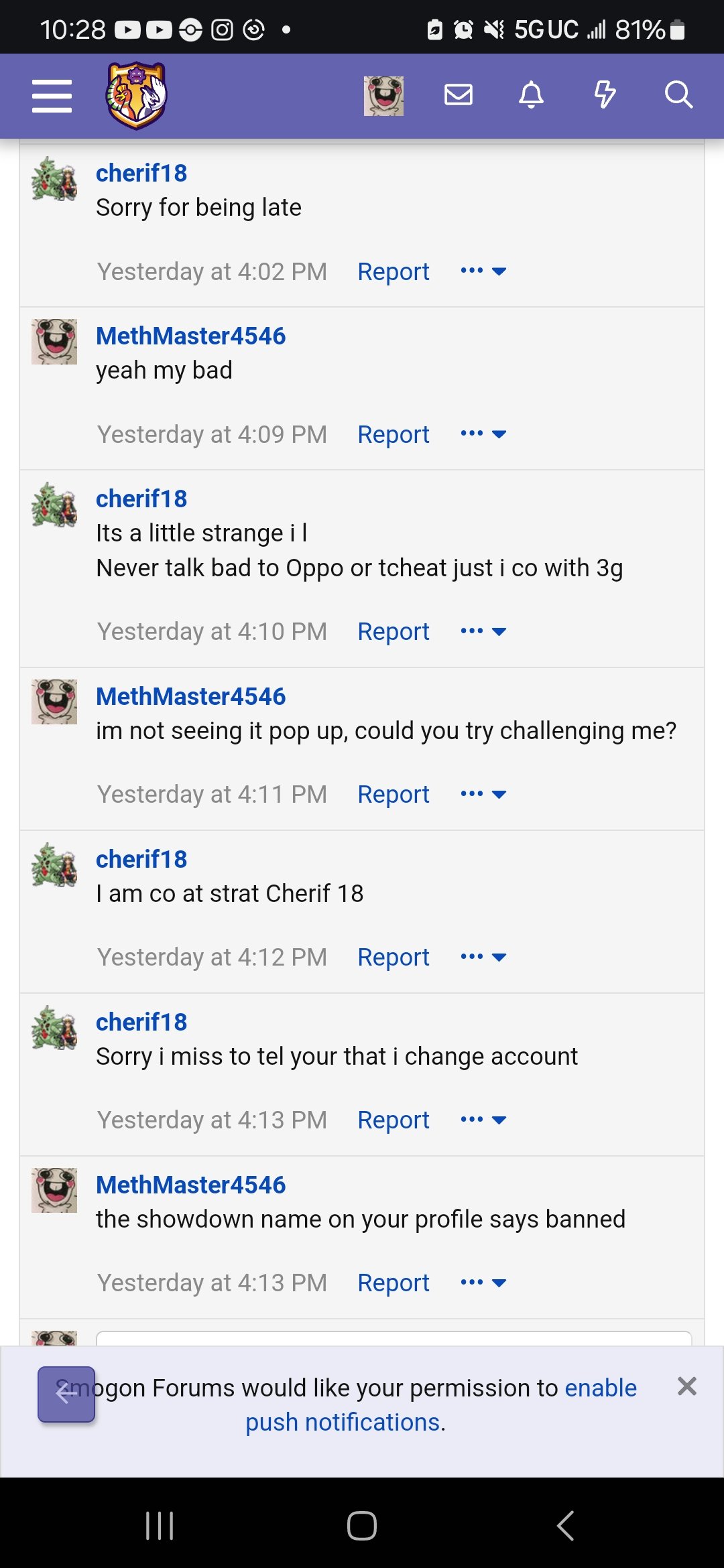Open the What's New lightning icon
Image resolution: width=724 pixels, height=1568 pixels.
(605, 95)
